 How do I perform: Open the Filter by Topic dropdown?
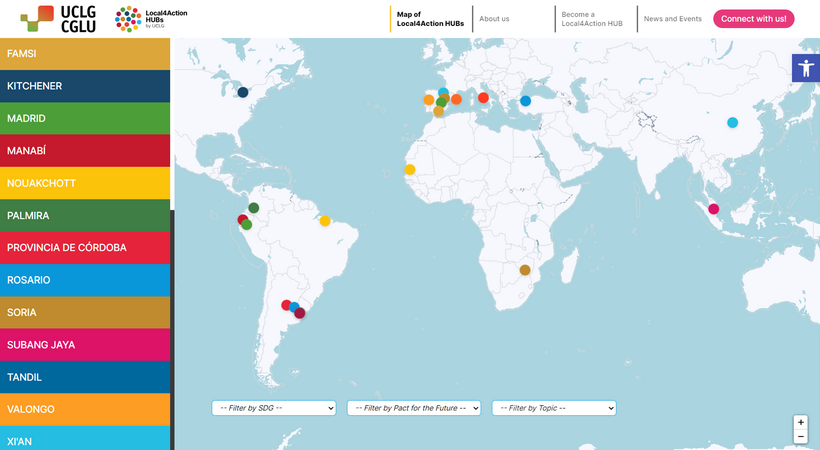pos(553,408)
